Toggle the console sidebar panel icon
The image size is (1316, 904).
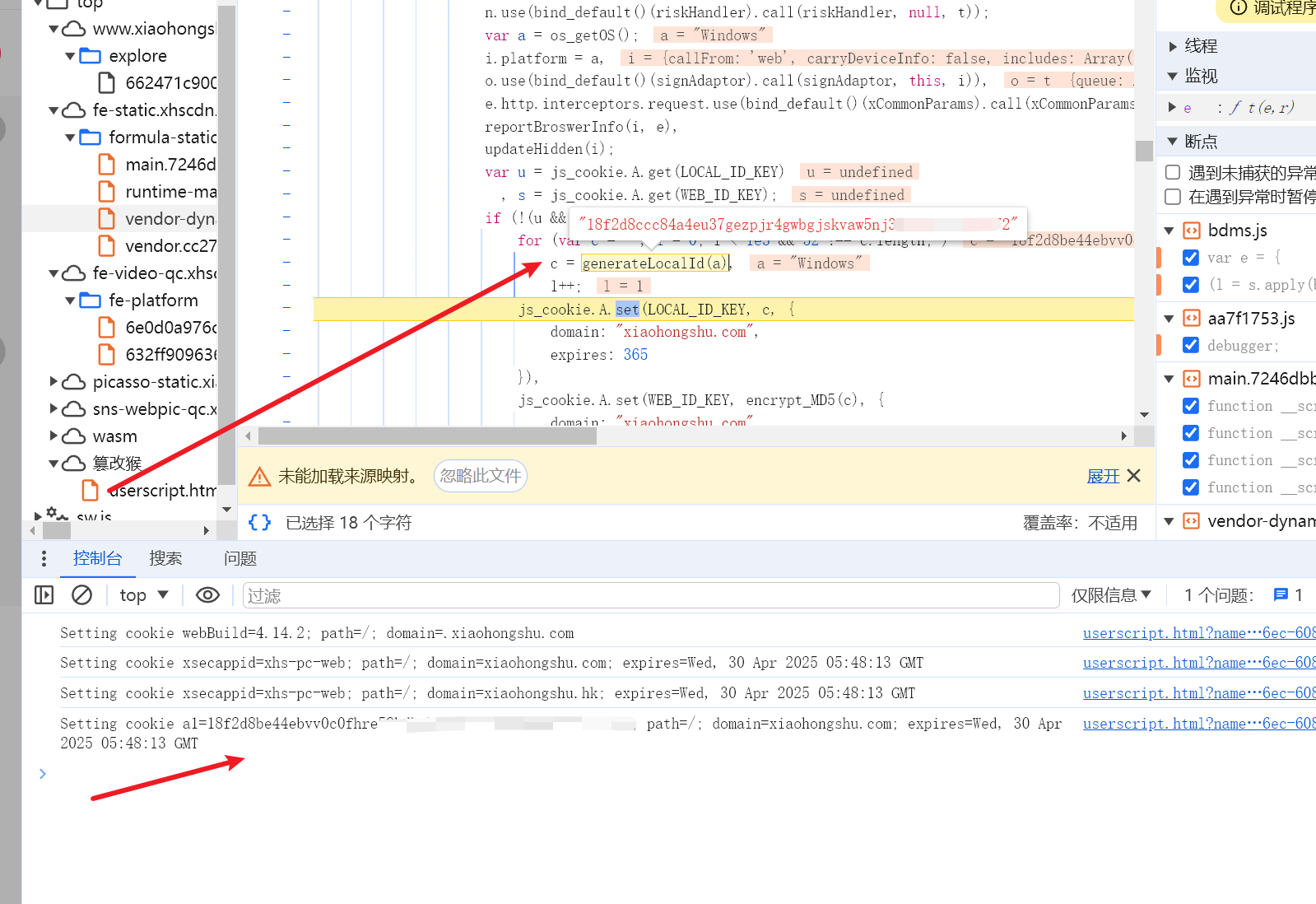pos(44,594)
